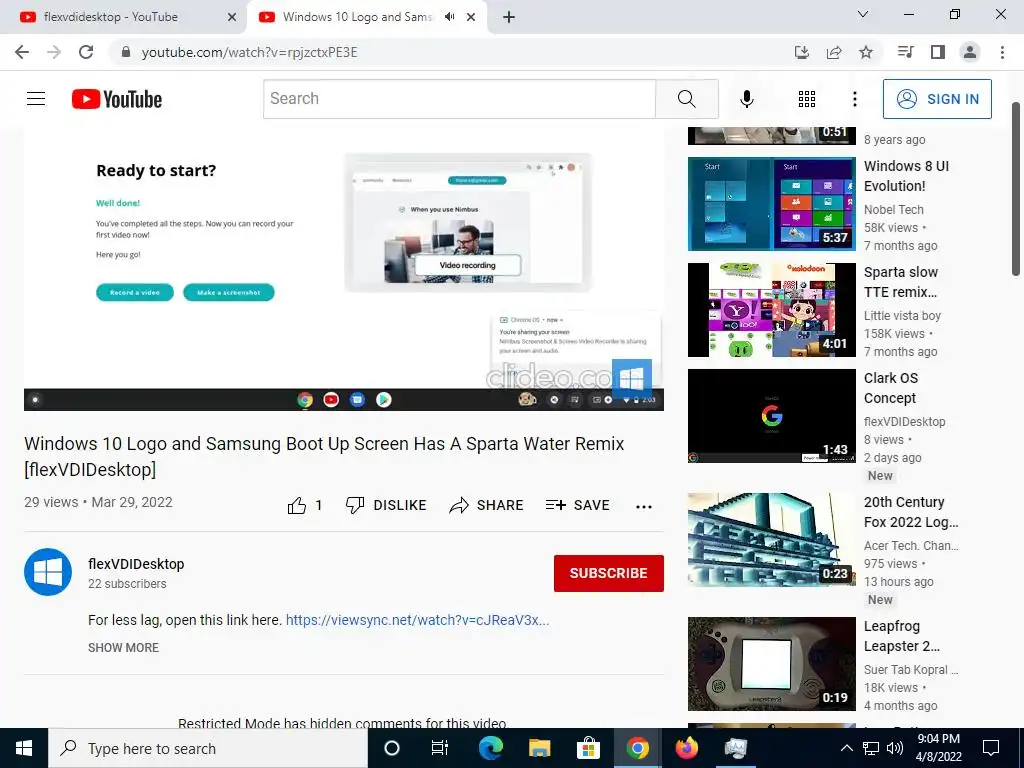
Task: Select the Windows 10 Logo video tab
Action: [x=357, y=17]
